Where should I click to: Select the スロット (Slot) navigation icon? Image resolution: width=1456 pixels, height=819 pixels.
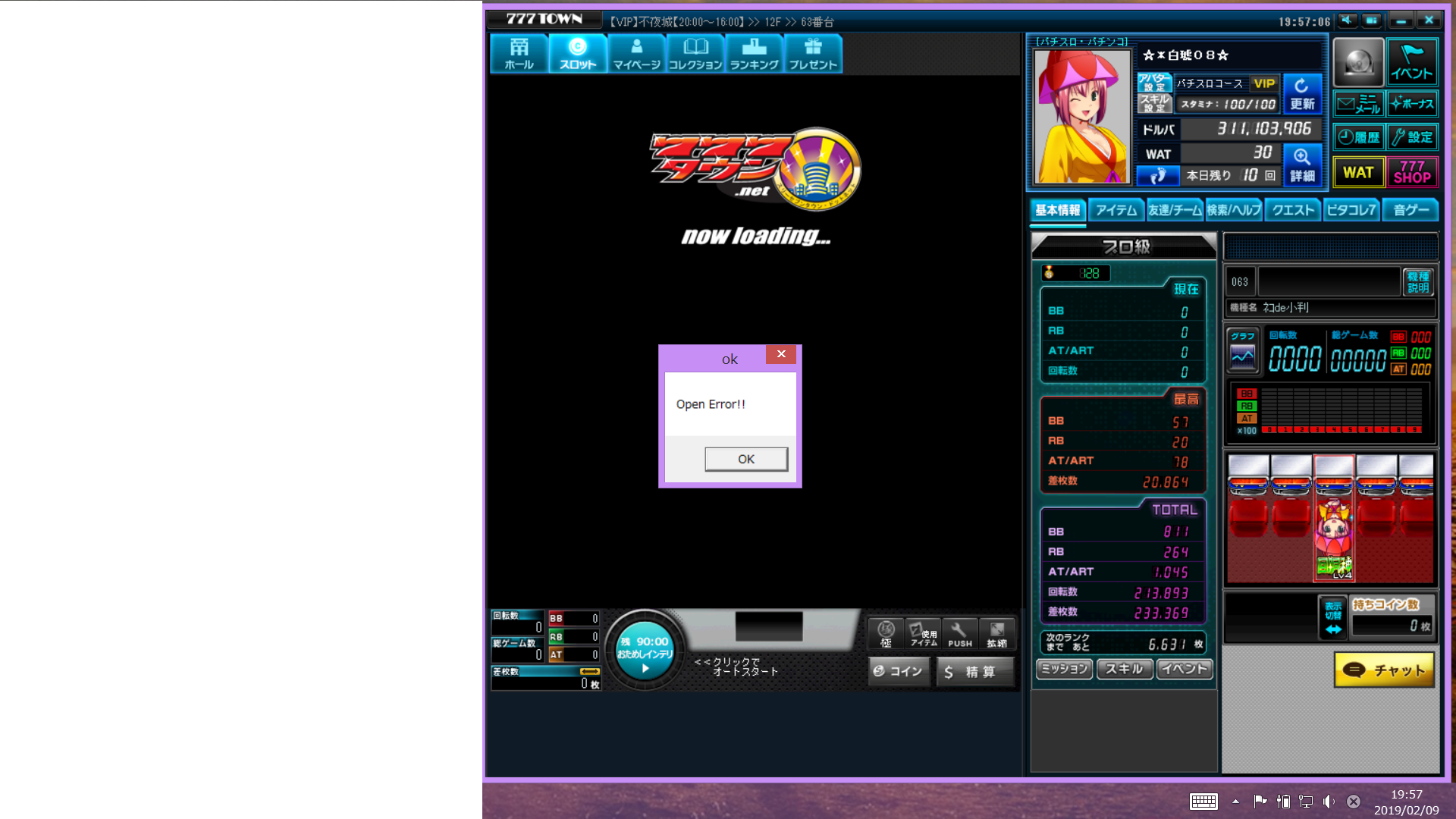578,54
